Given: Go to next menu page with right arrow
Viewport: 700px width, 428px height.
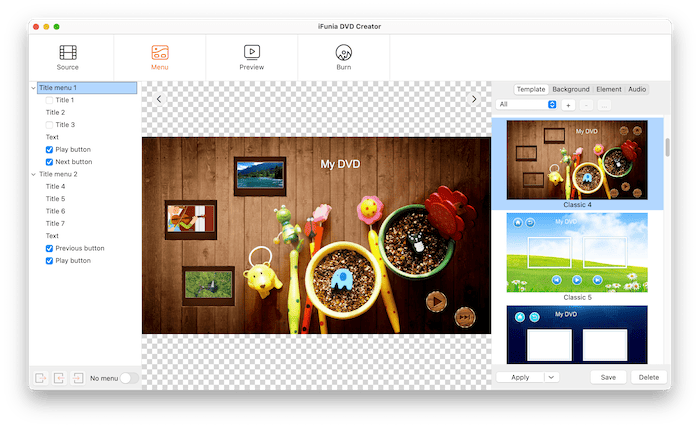Looking at the screenshot, I should point(474,99).
